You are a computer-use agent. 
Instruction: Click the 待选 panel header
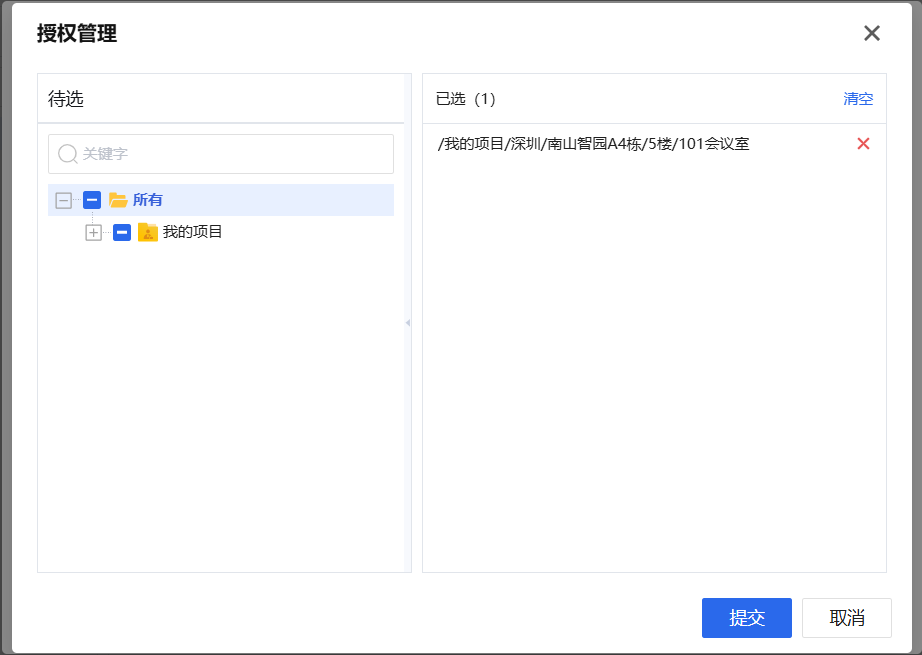point(66,99)
